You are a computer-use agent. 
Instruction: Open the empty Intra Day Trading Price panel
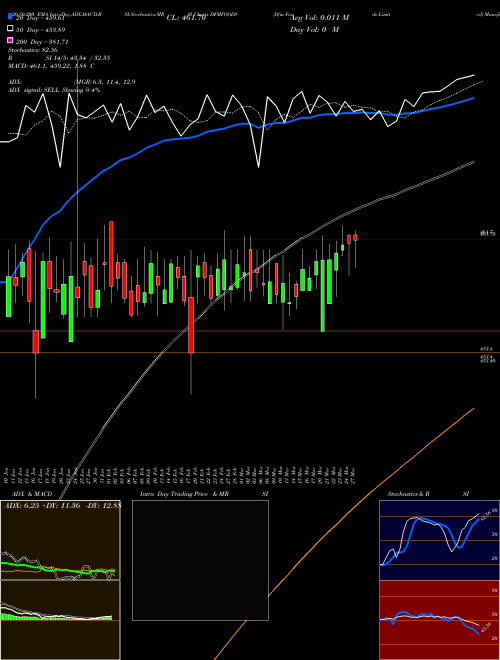(x=200, y=560)
